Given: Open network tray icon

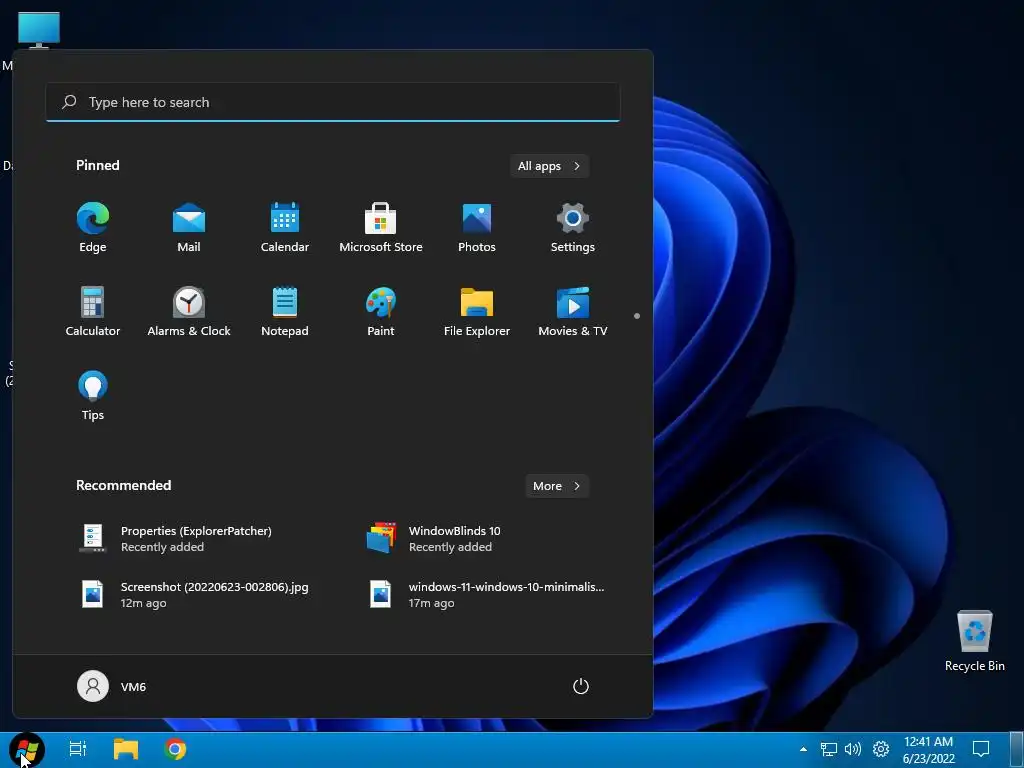Looking at the screenshot, I should point(829,750).
